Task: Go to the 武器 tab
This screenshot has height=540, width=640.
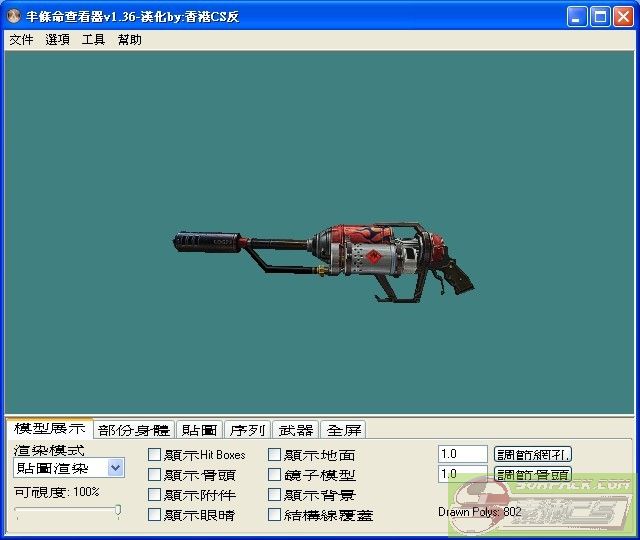Action: [x=295, y=430]
